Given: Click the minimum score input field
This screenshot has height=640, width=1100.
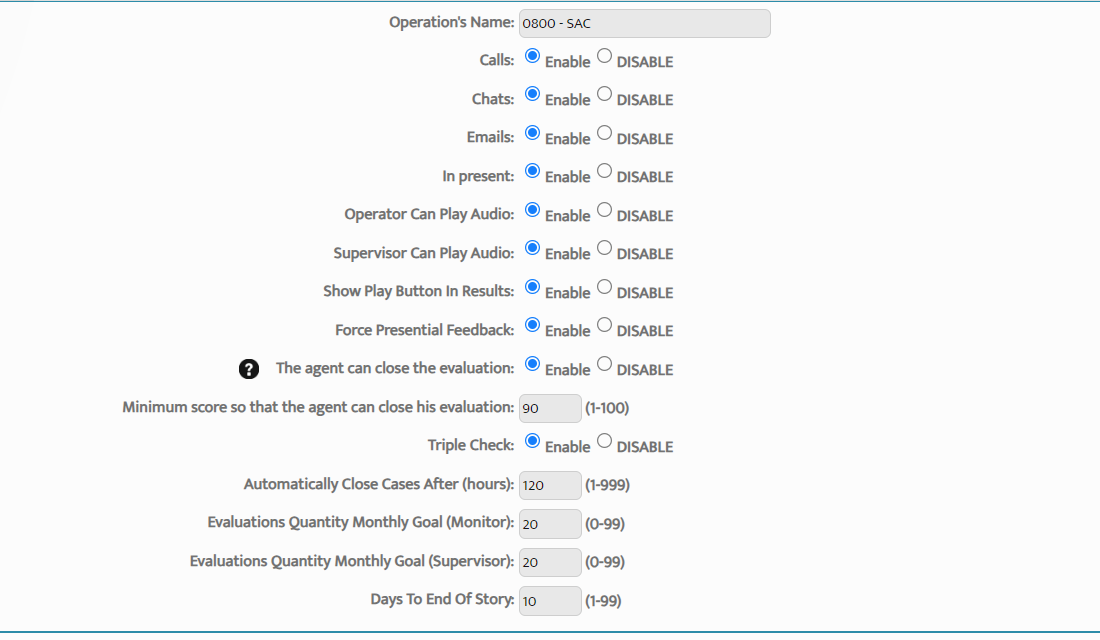Looking at the screenshot, I should (x=550, y=408).
